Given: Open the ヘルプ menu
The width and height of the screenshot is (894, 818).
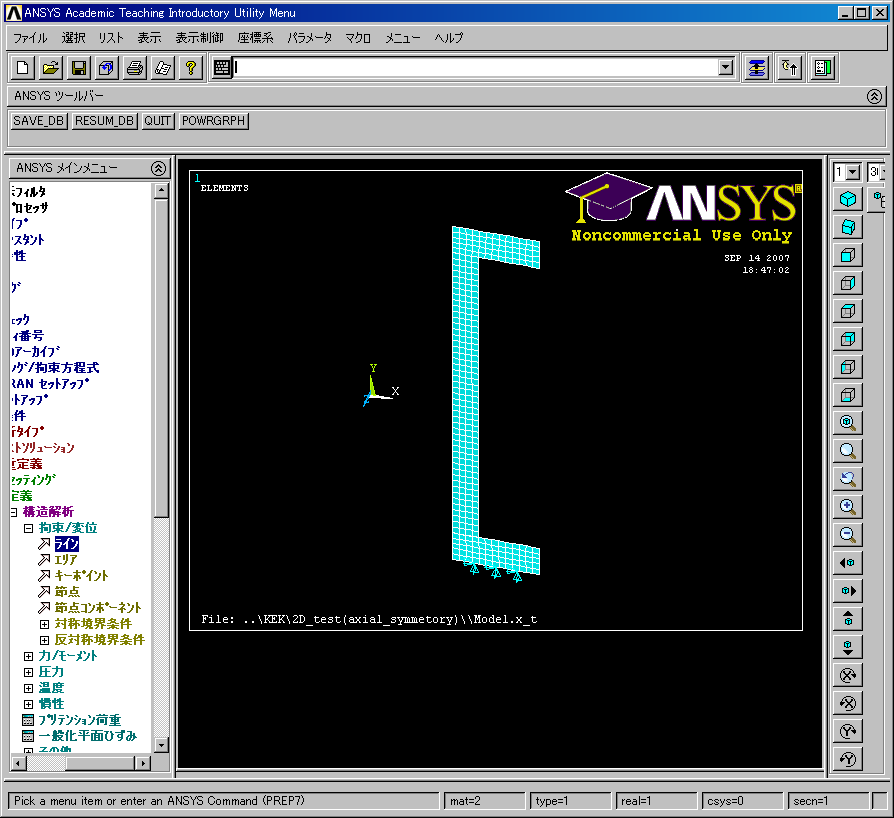Looking at the screenshot, I should click(x=449, y=38).
